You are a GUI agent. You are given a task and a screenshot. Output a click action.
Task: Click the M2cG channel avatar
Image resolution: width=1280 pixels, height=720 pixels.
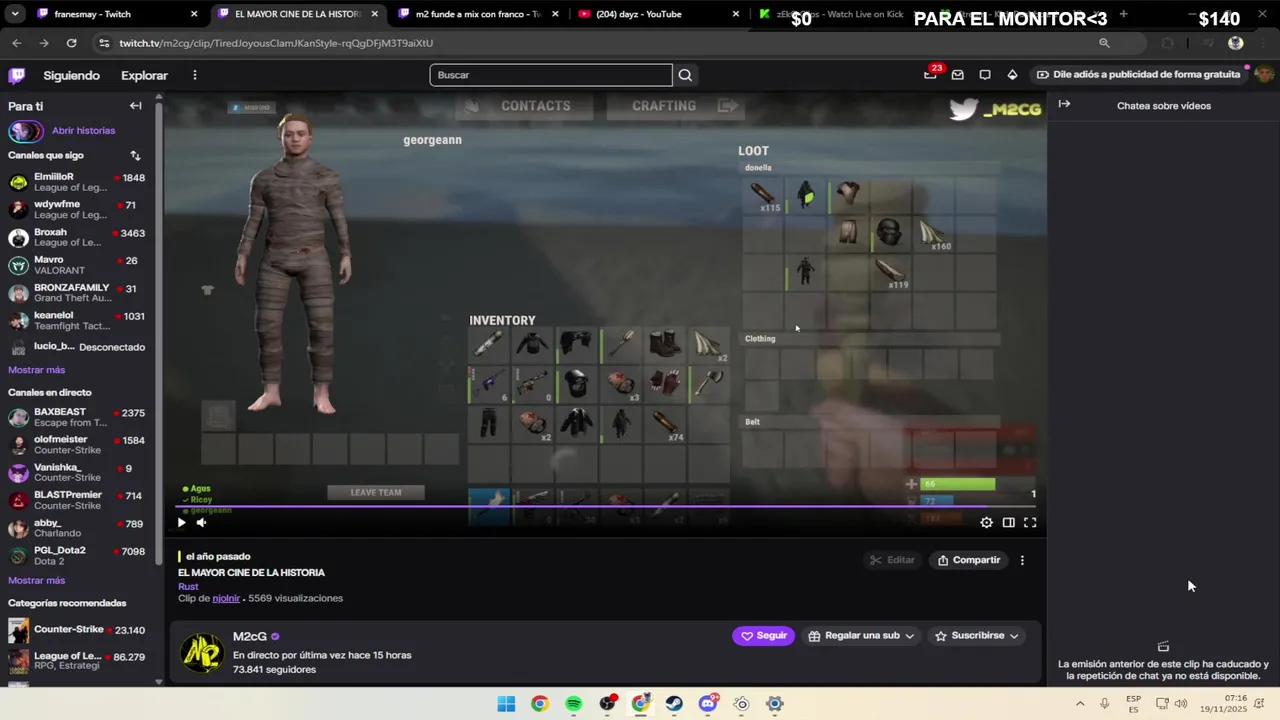point(202,652)
